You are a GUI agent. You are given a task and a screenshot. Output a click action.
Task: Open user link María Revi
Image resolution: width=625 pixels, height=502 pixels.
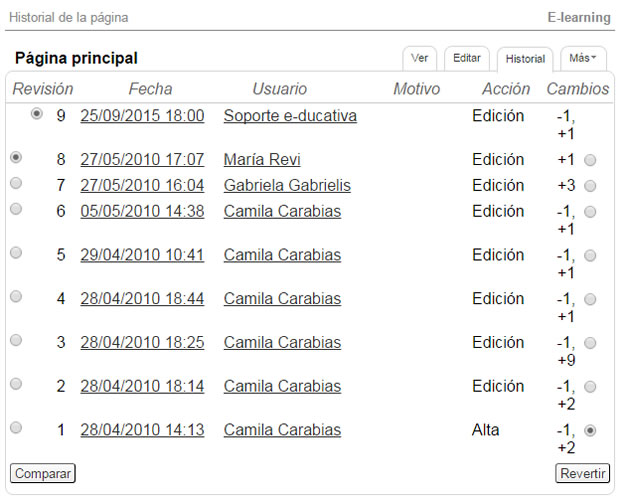coord(262,159)
